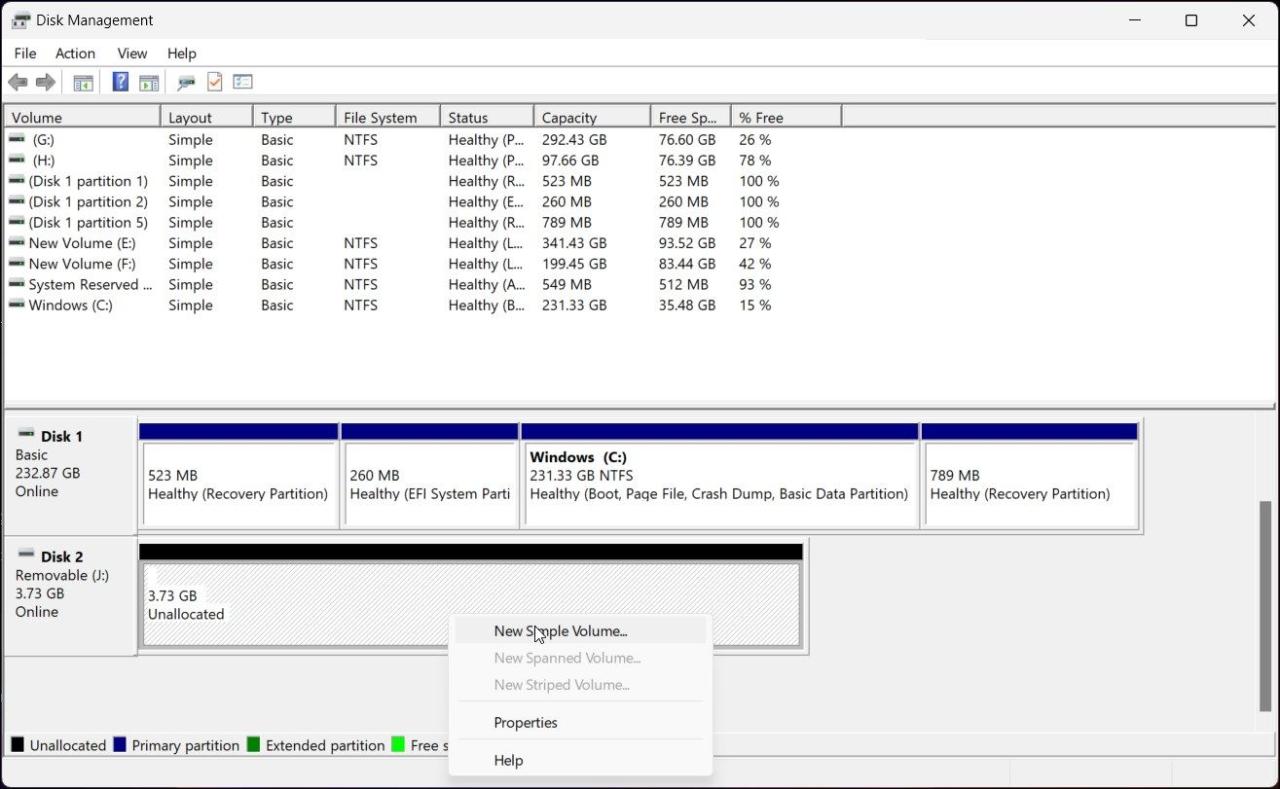Click the Extended partition legend text

pos(325,745)
